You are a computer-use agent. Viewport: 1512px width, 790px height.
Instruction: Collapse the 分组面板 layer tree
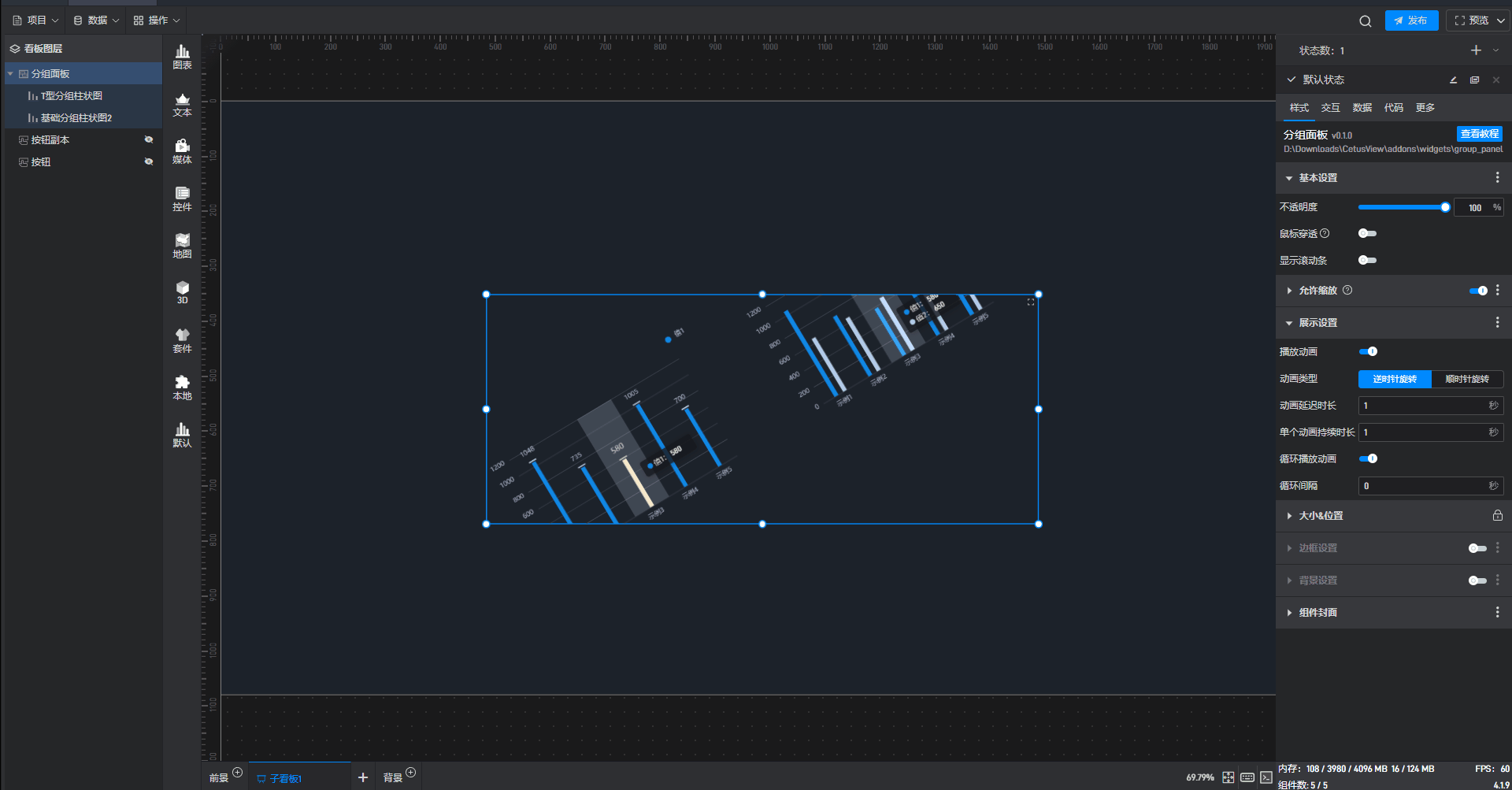point(10,74)
